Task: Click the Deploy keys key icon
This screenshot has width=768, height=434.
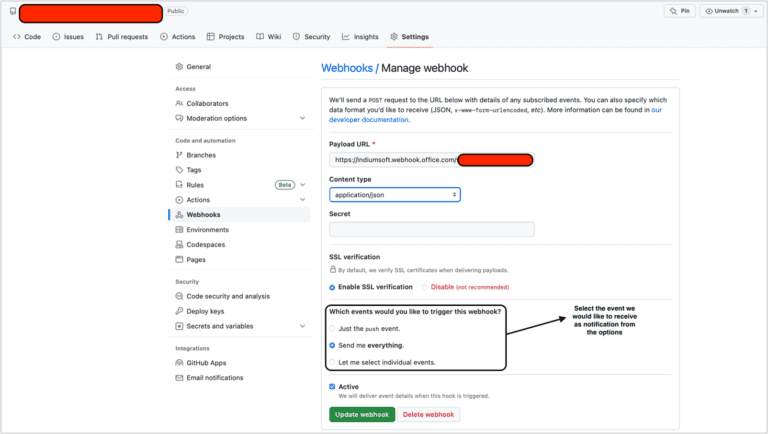Action: coord(179,311)
